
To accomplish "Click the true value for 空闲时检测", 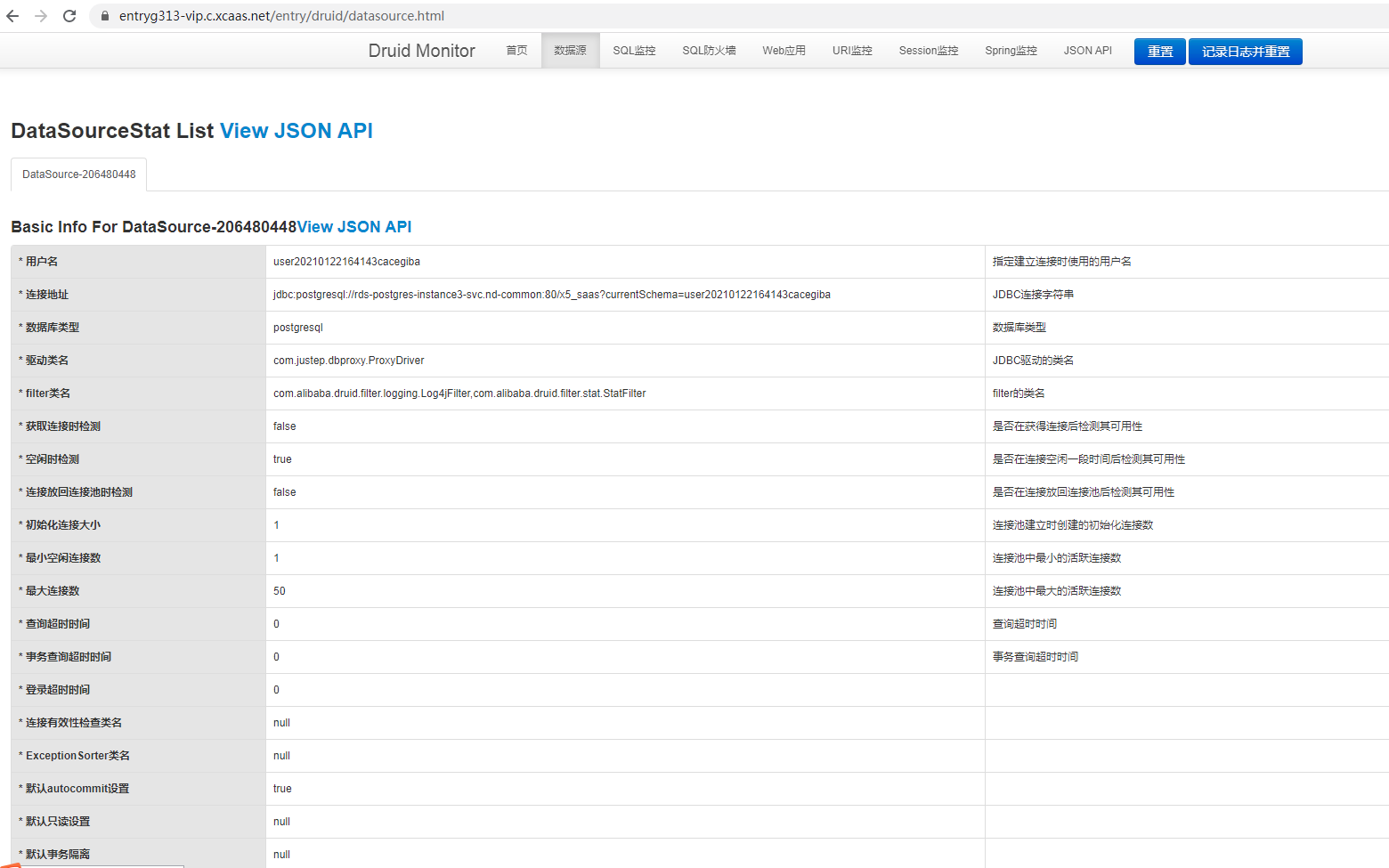I will pos(282,459).
